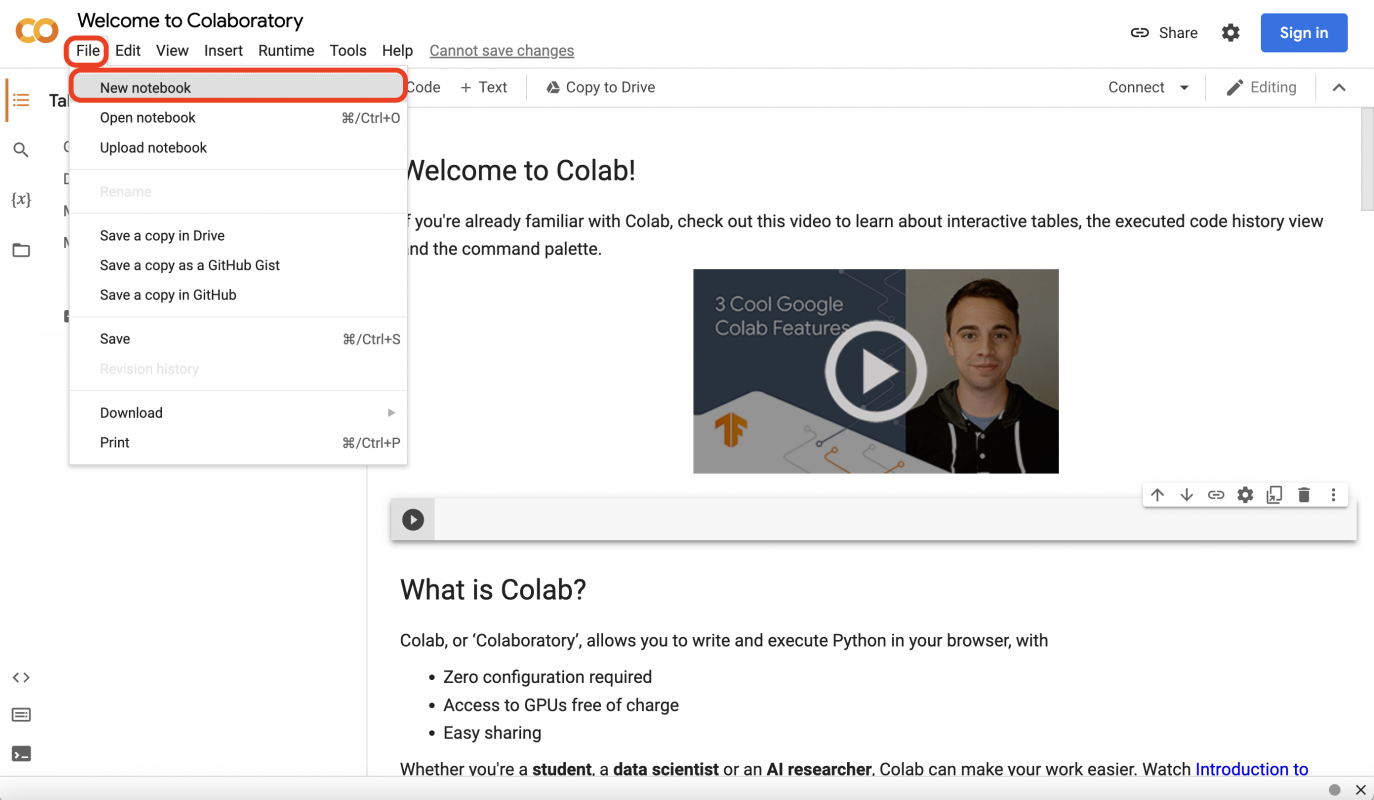The width and height of the screenshot is (1374, 800).
Task: Open the code snippets icon
Action: (x=21, y=677)
